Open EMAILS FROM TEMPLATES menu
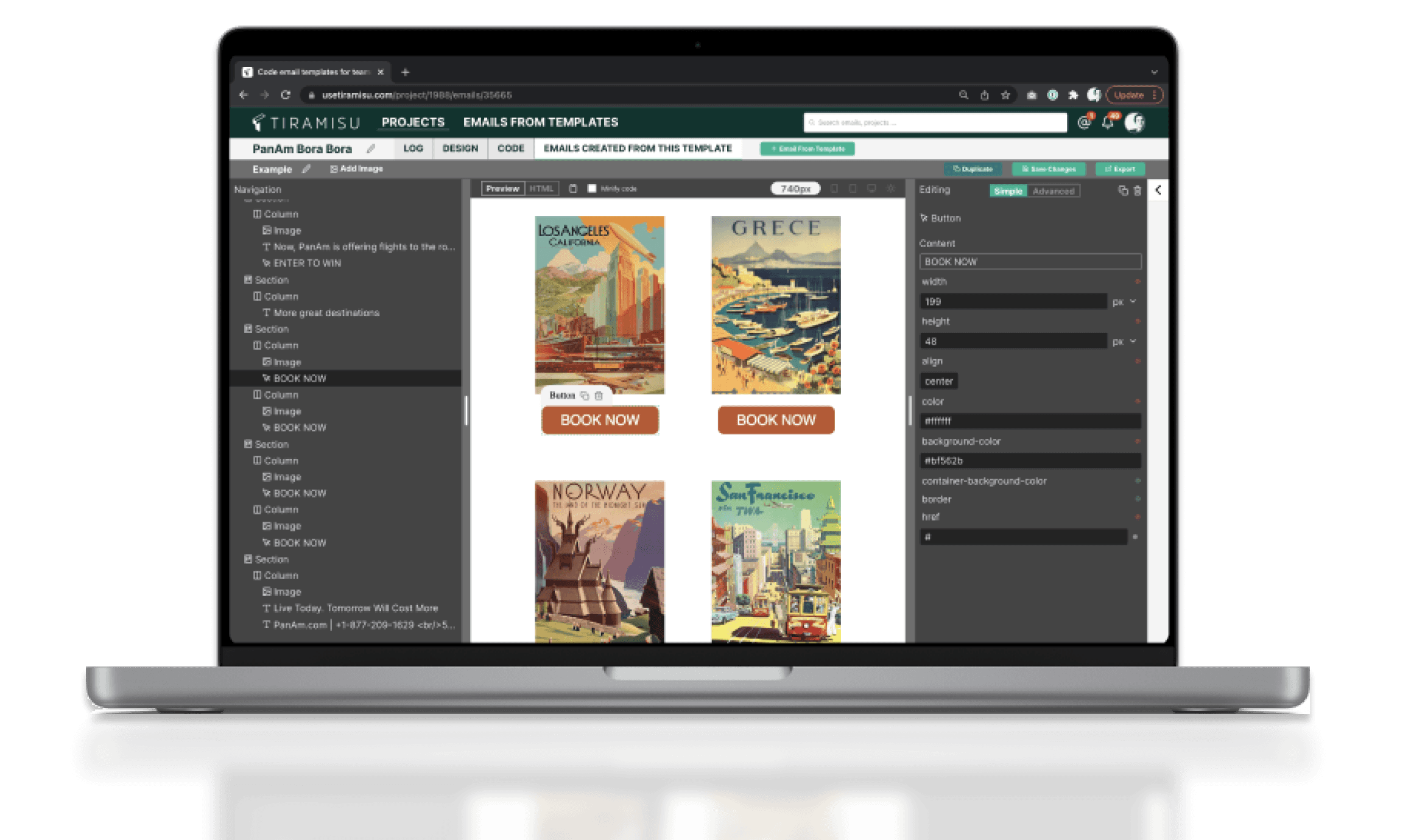The height and width of the screenshot is (840, 1425). [x=541, y=122]
